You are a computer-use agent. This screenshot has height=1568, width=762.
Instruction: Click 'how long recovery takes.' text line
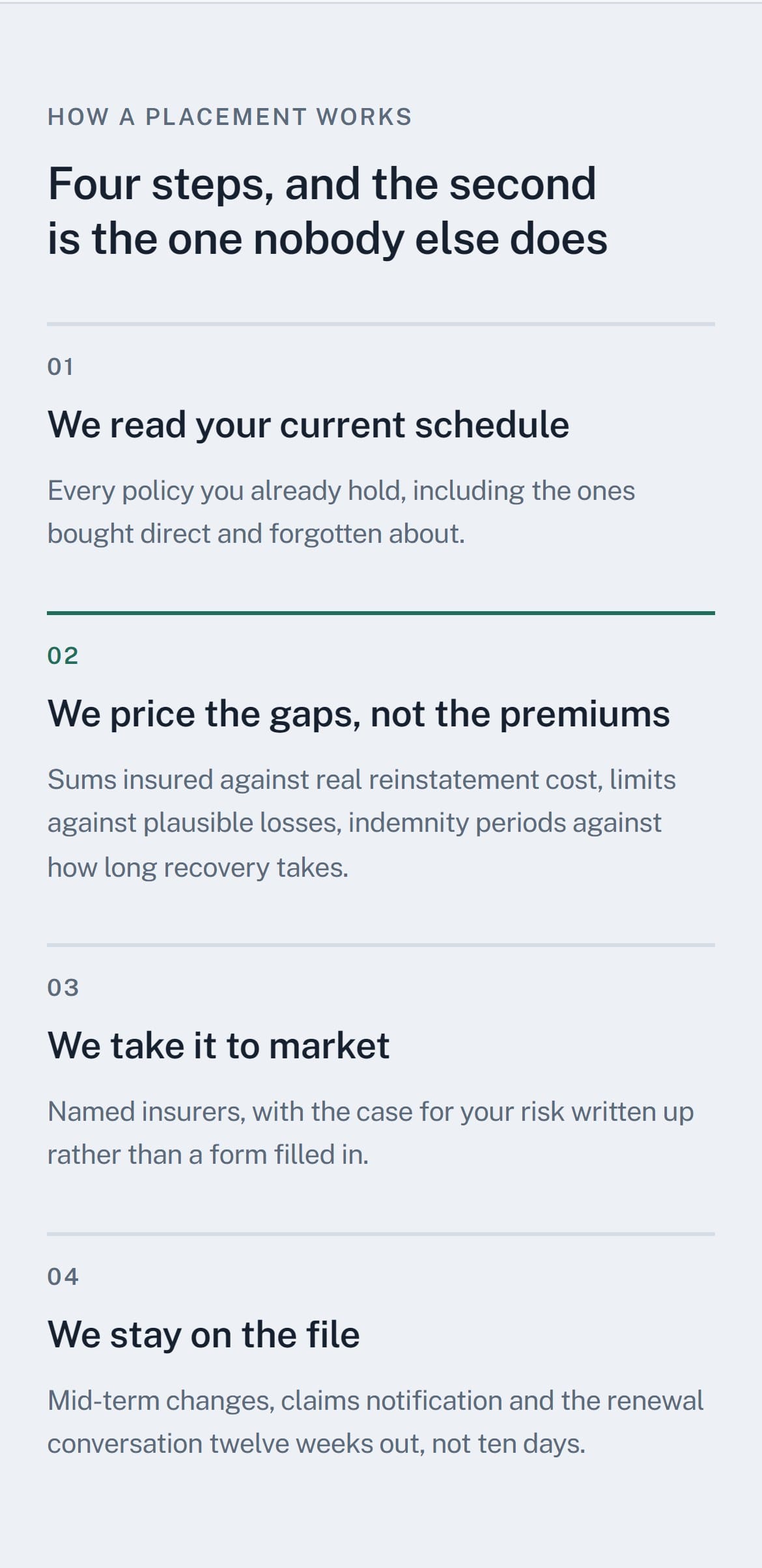coord(198,868)
